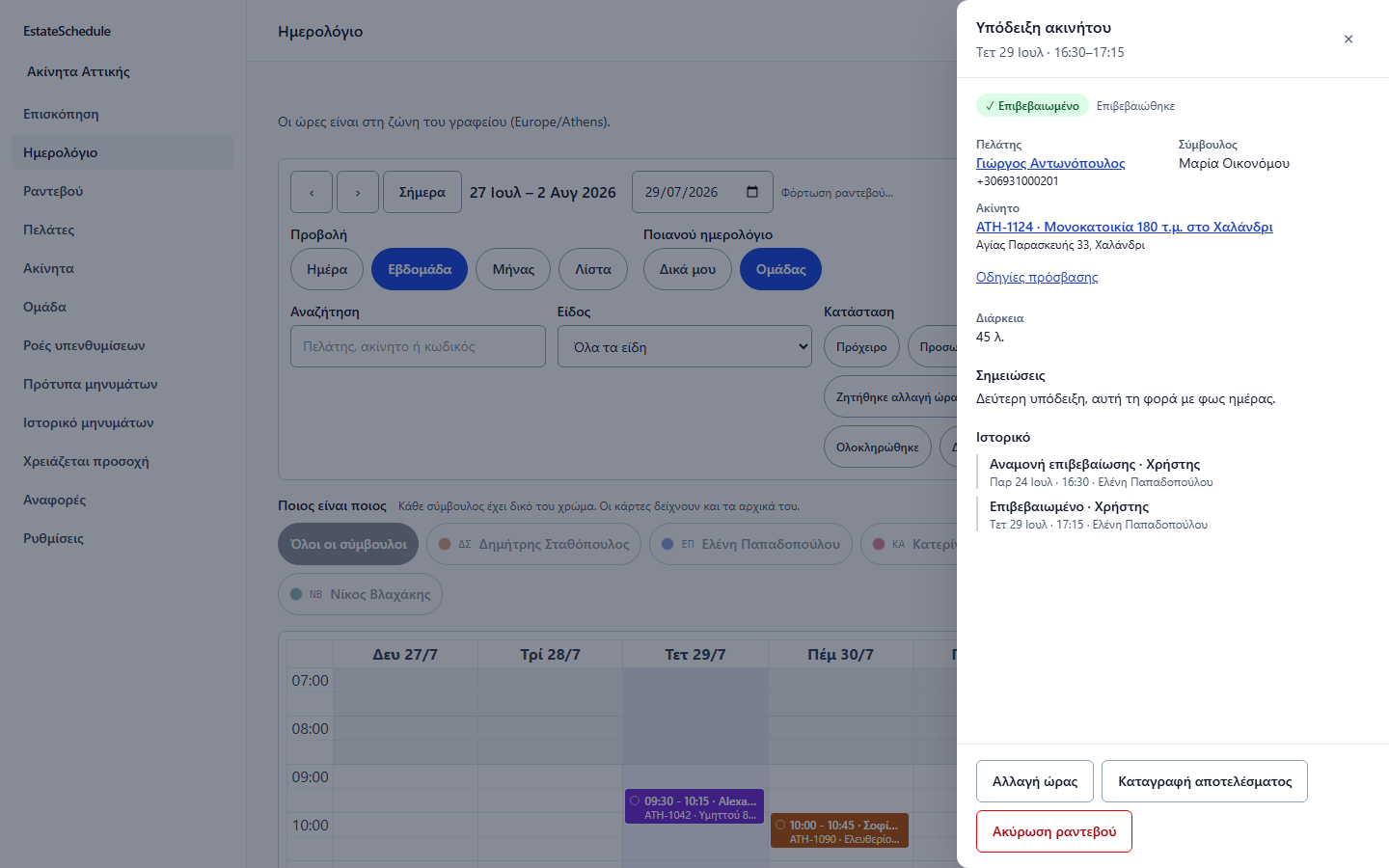
Task: Click Μαρία Οικονόμου consultant name
Action: [1234, 163]
